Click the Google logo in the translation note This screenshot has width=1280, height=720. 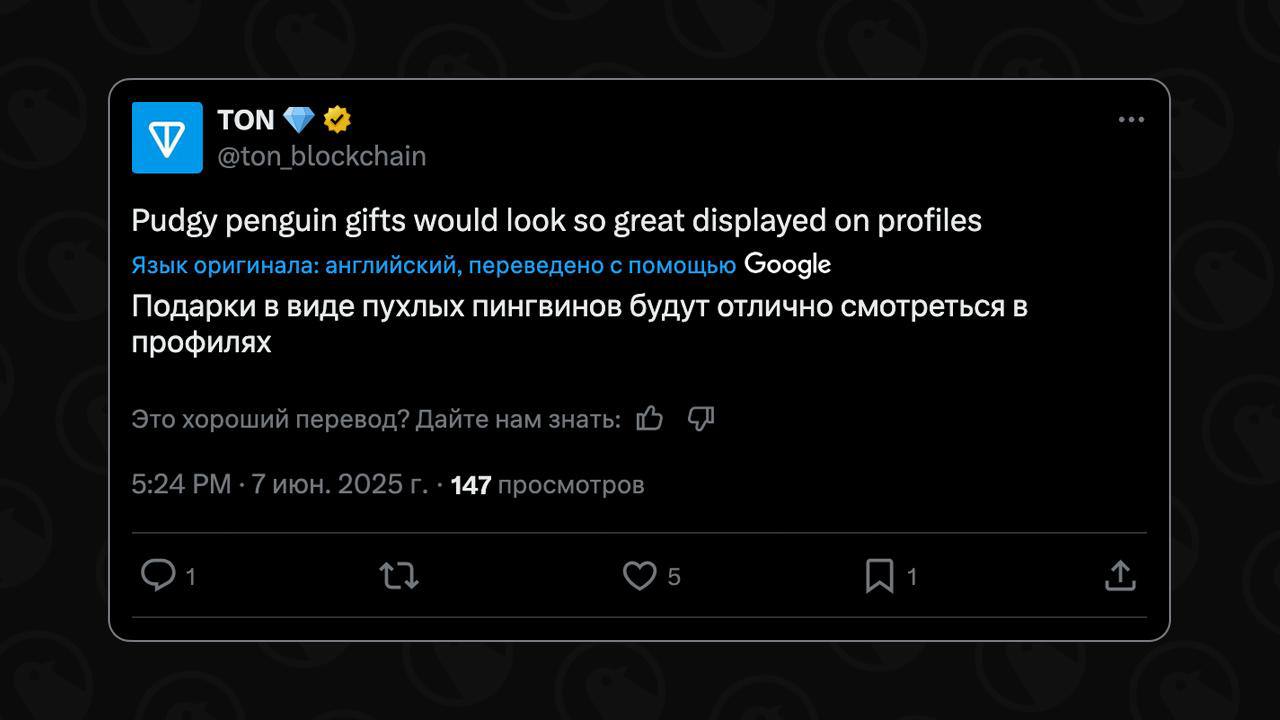click(x=788, y=264)
